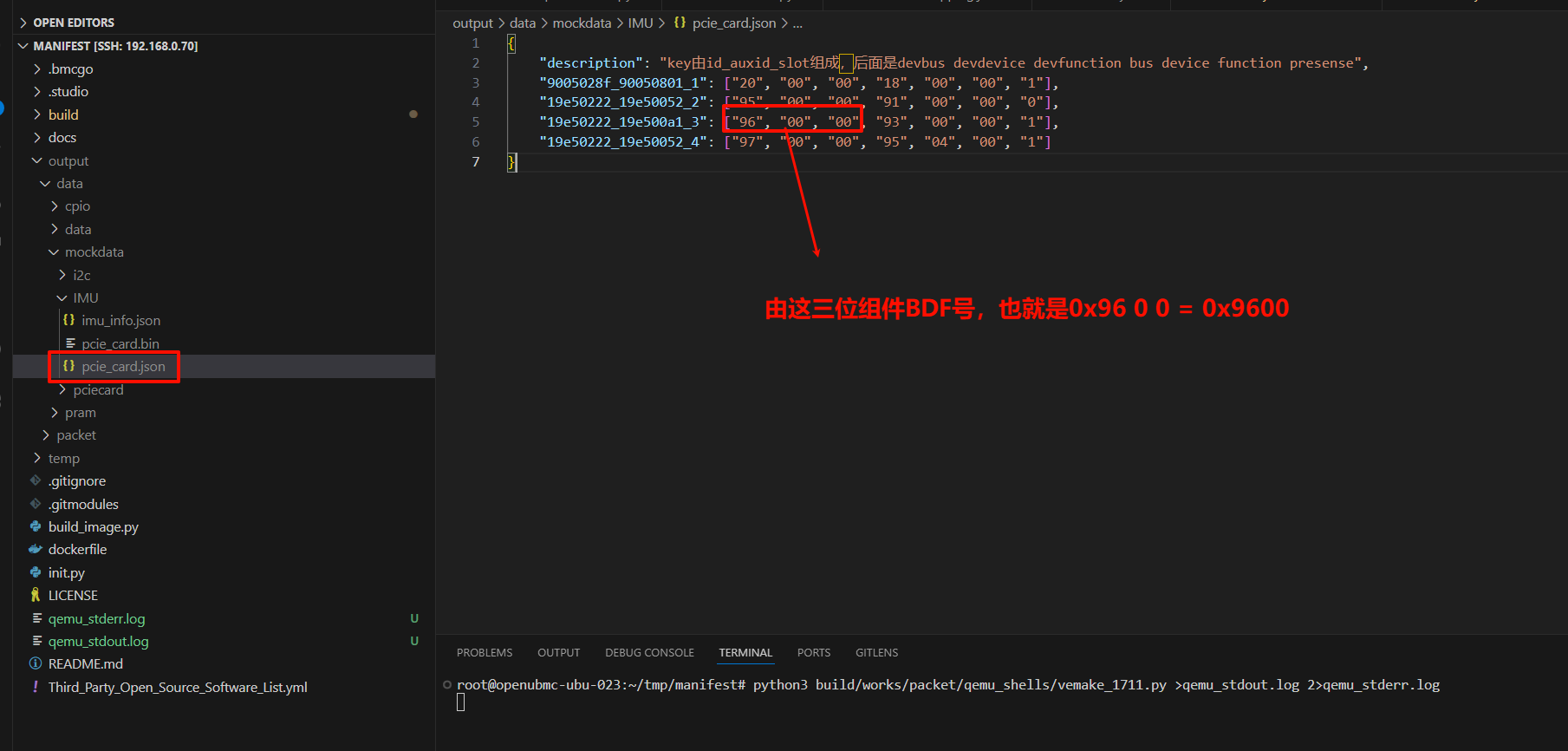This screenshot has width=1568, height=751.
Task: Open Third_Party_Open_Source_Software_List.yml
Action: (177, 688)
